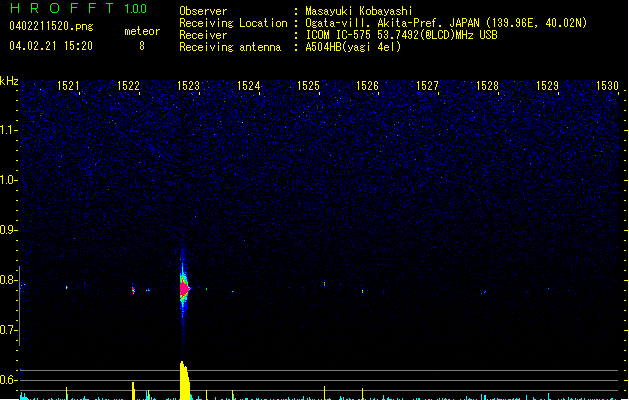Click the large red meteor echo at 1523
629x400 pixels.
184,288
